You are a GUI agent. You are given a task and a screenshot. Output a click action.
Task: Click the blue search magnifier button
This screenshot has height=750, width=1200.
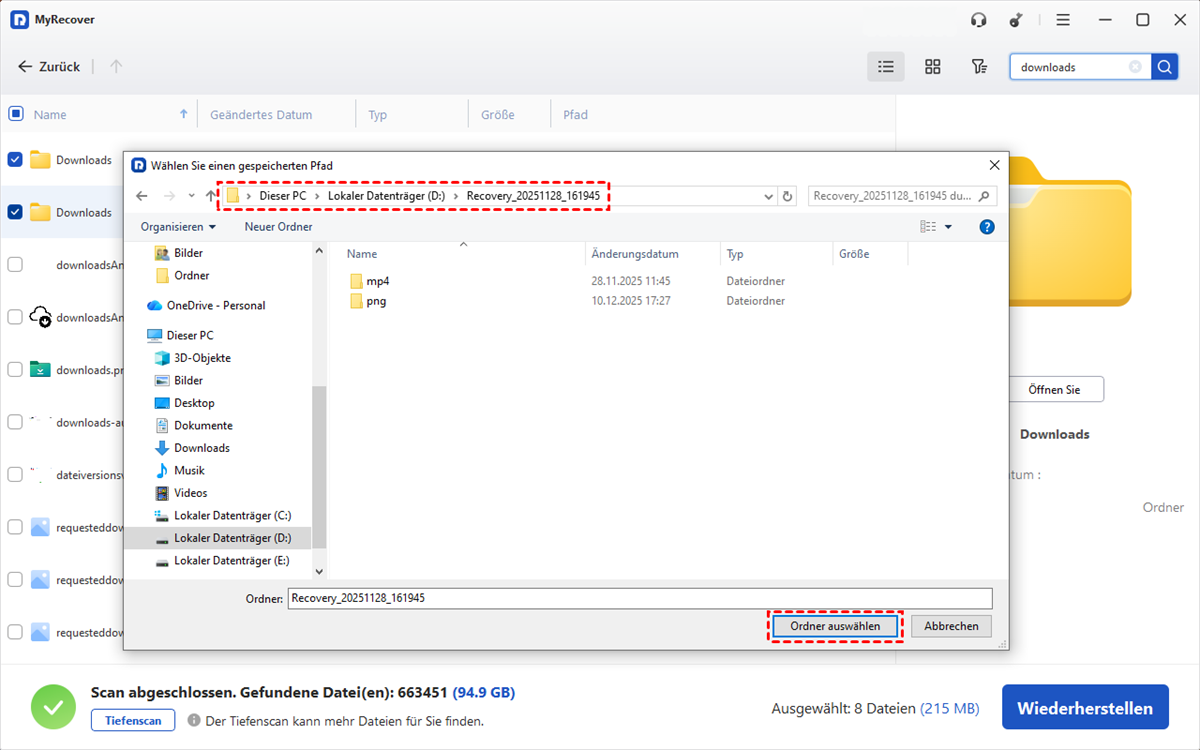pyautogui.click(x=1164, y=67)
